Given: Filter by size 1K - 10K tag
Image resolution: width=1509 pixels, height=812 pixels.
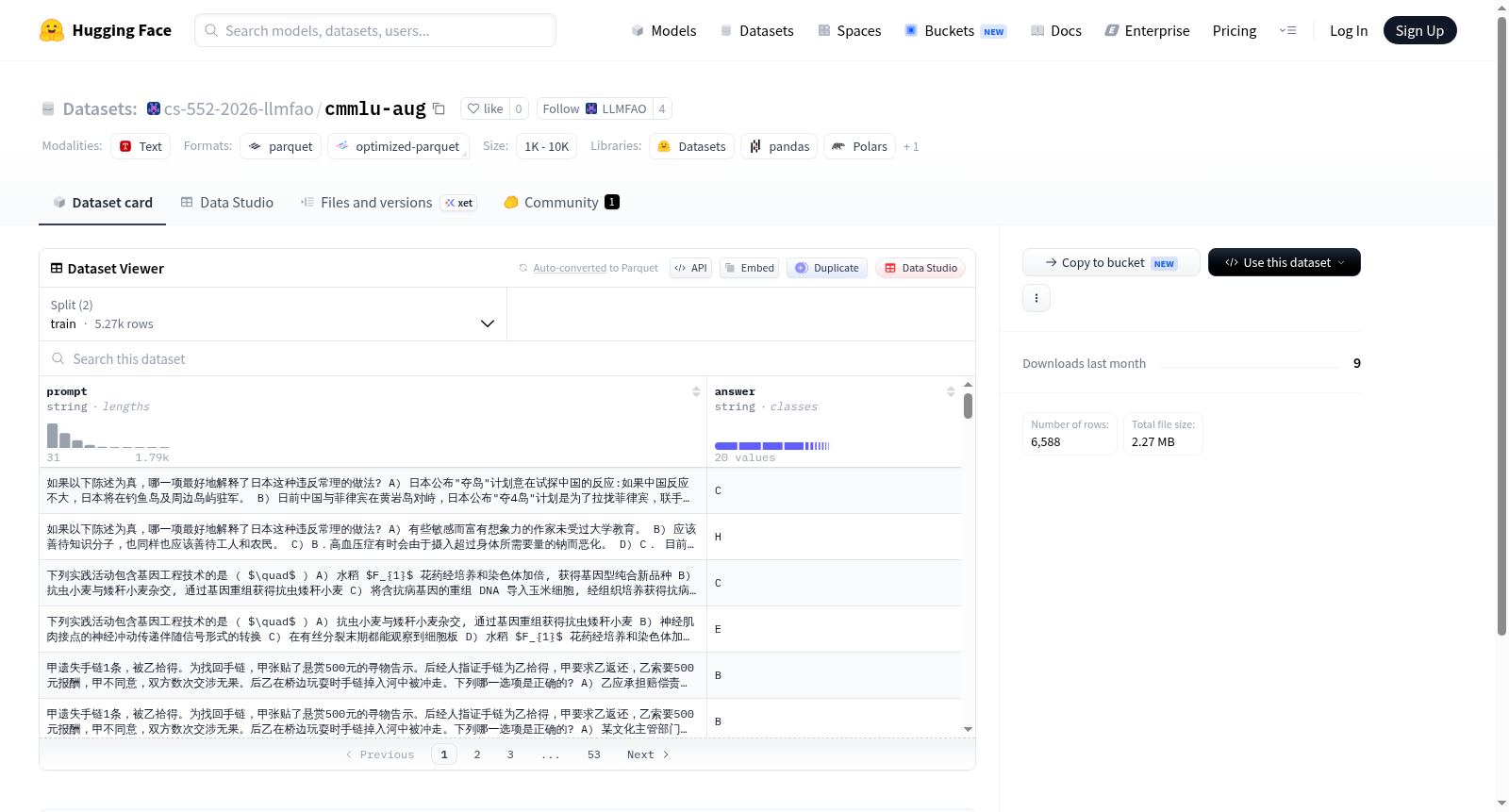Looking at the screenshot, I should [x=546, y=146].
